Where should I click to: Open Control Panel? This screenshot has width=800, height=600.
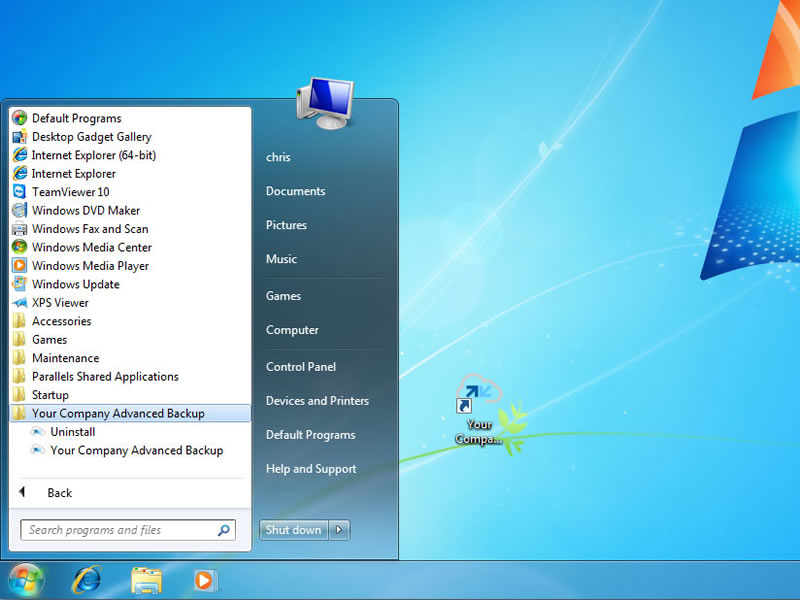point(301,367)
